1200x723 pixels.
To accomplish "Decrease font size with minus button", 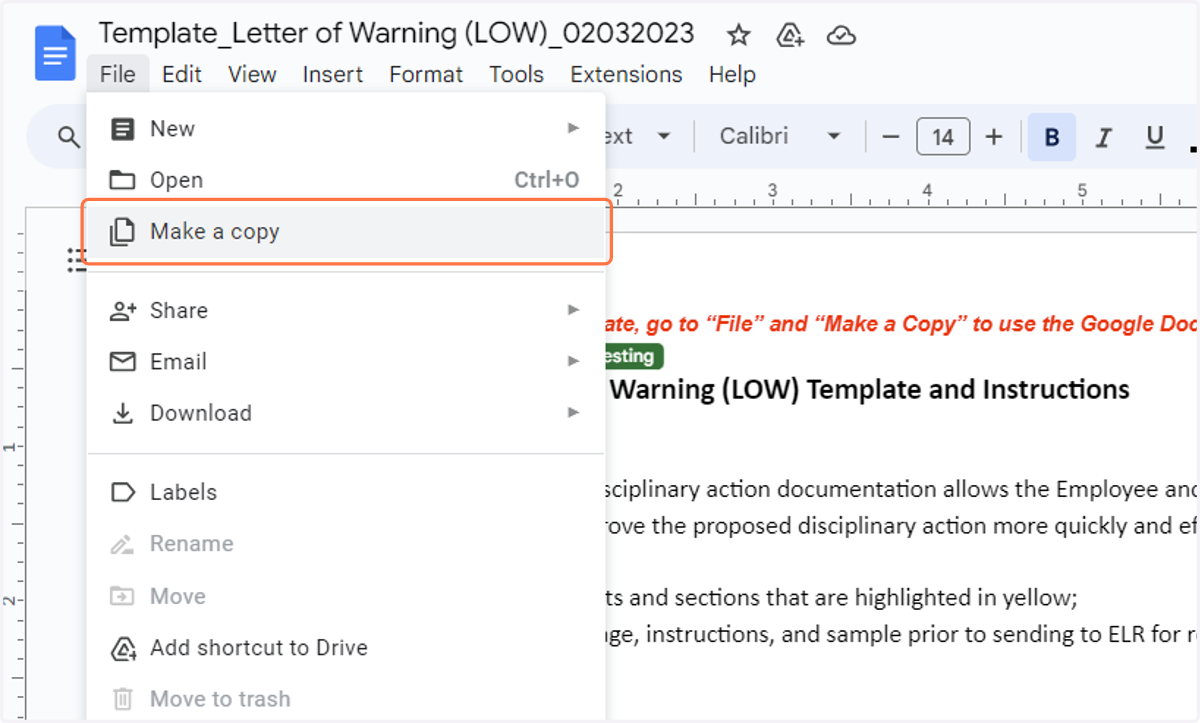I will tap(891, 137).
